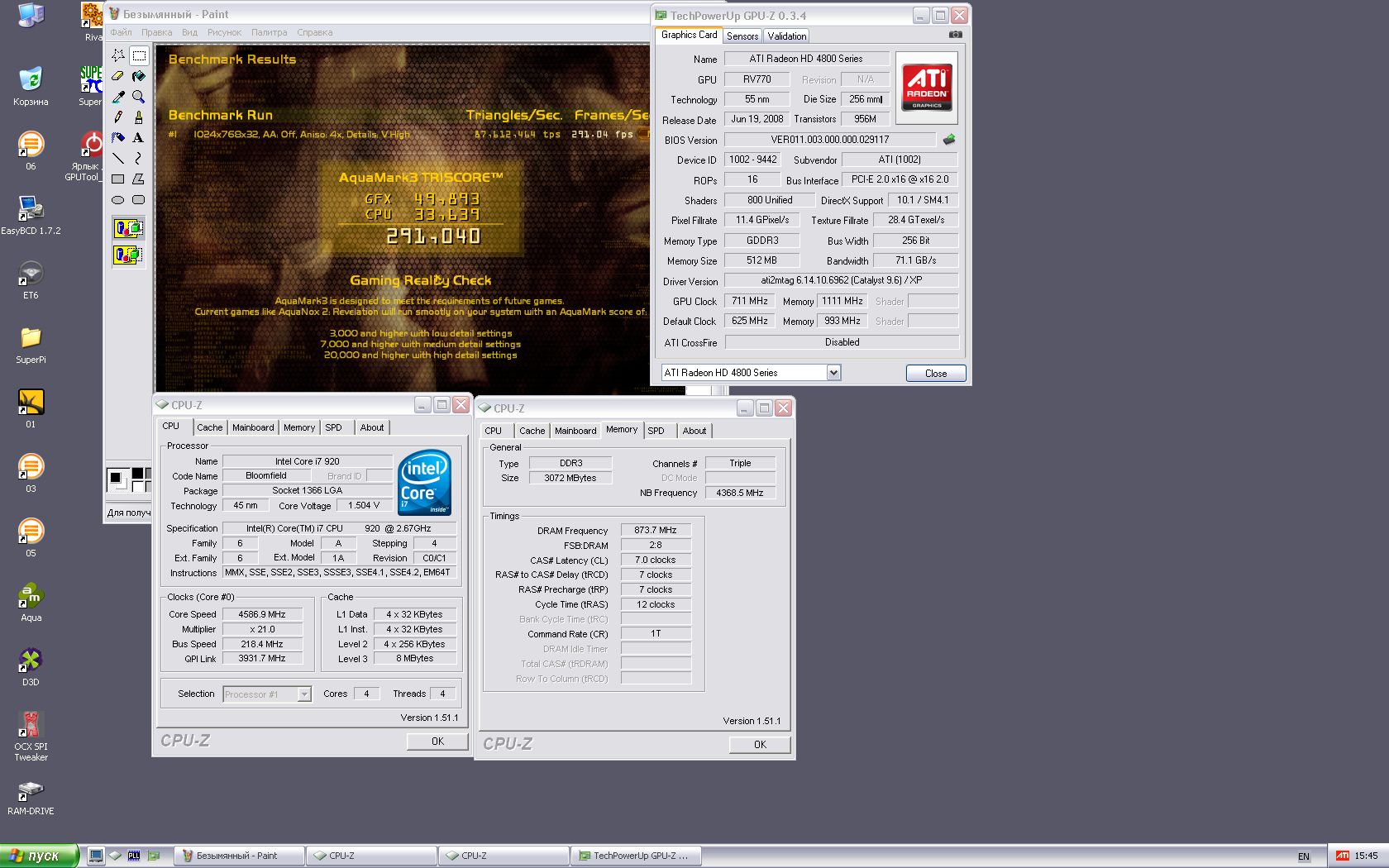Select the Pencil tool in Paint
Viewport: 1389px width, 868px height.
[118, 117]
